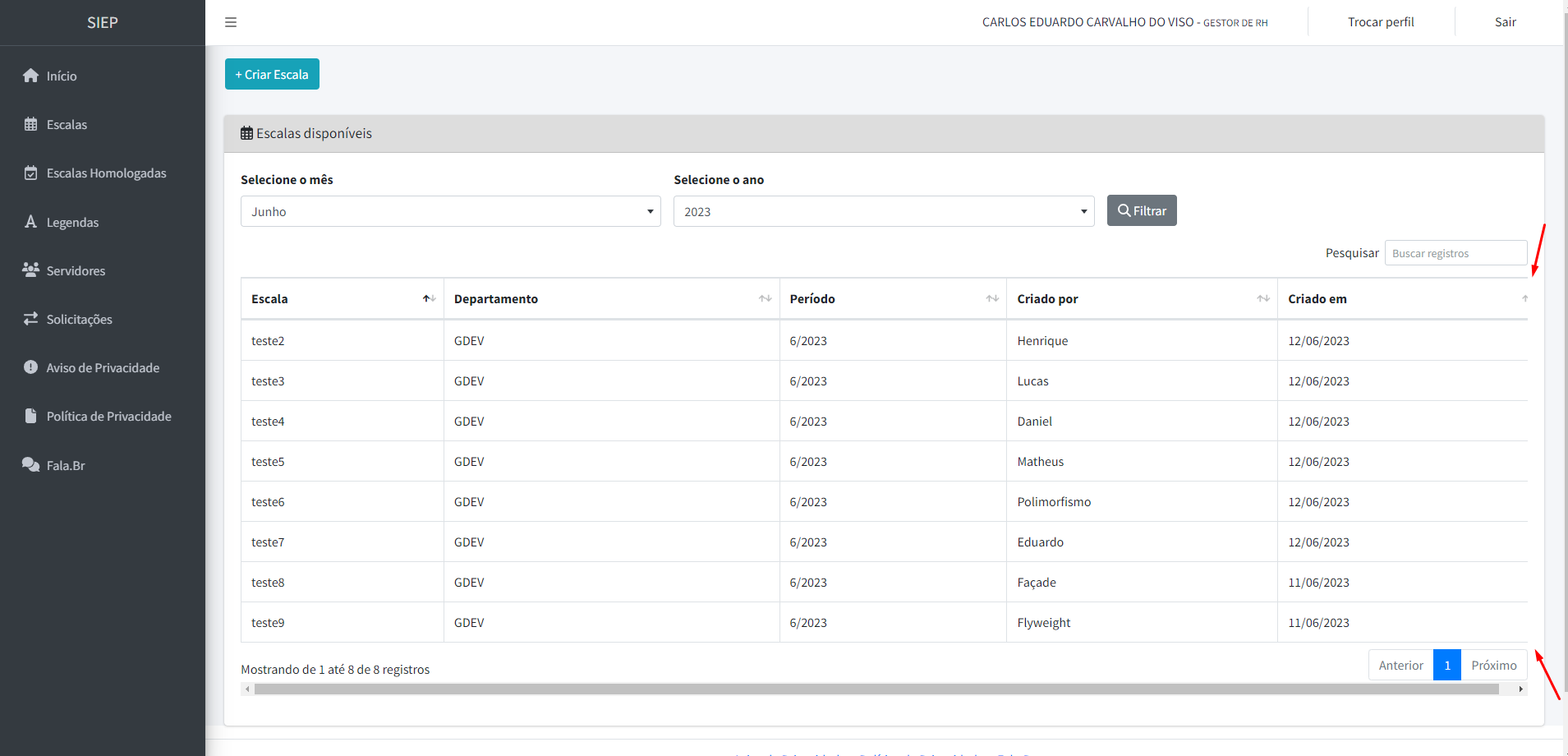Click the Filtrar search button
This screenshot has width=1568, height=756.
pyautogui.click(x=1142, y=210)
